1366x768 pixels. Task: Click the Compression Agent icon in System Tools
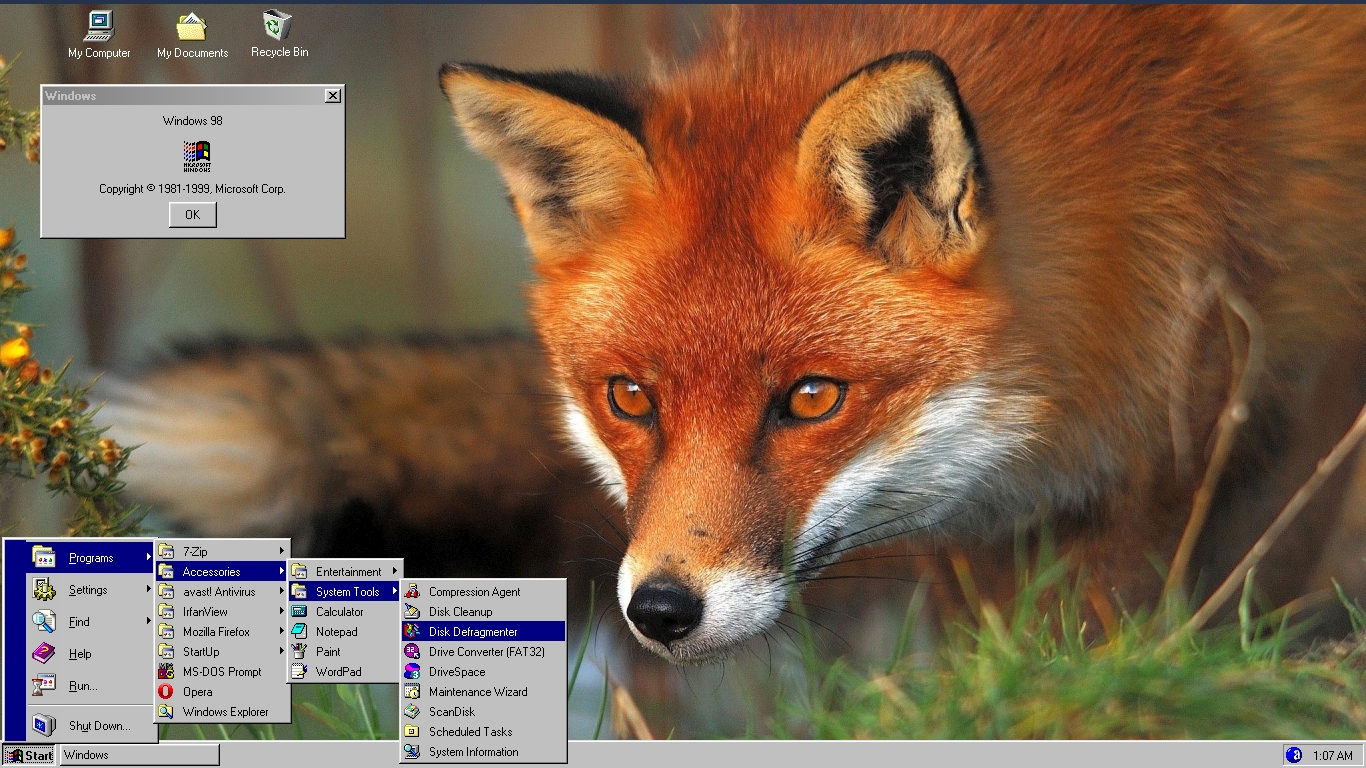[412, 592]
